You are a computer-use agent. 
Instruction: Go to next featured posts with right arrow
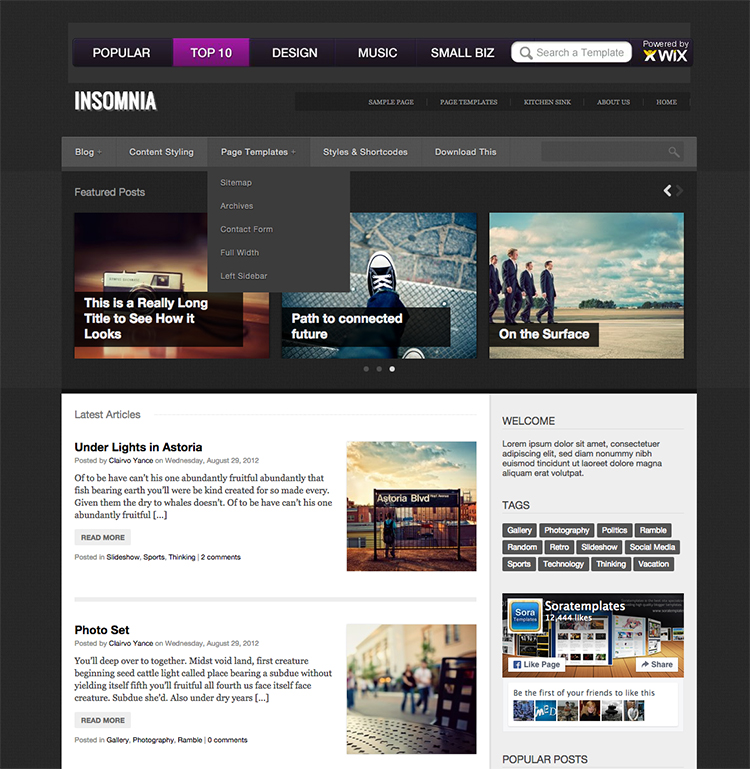[x=679, y=191]
